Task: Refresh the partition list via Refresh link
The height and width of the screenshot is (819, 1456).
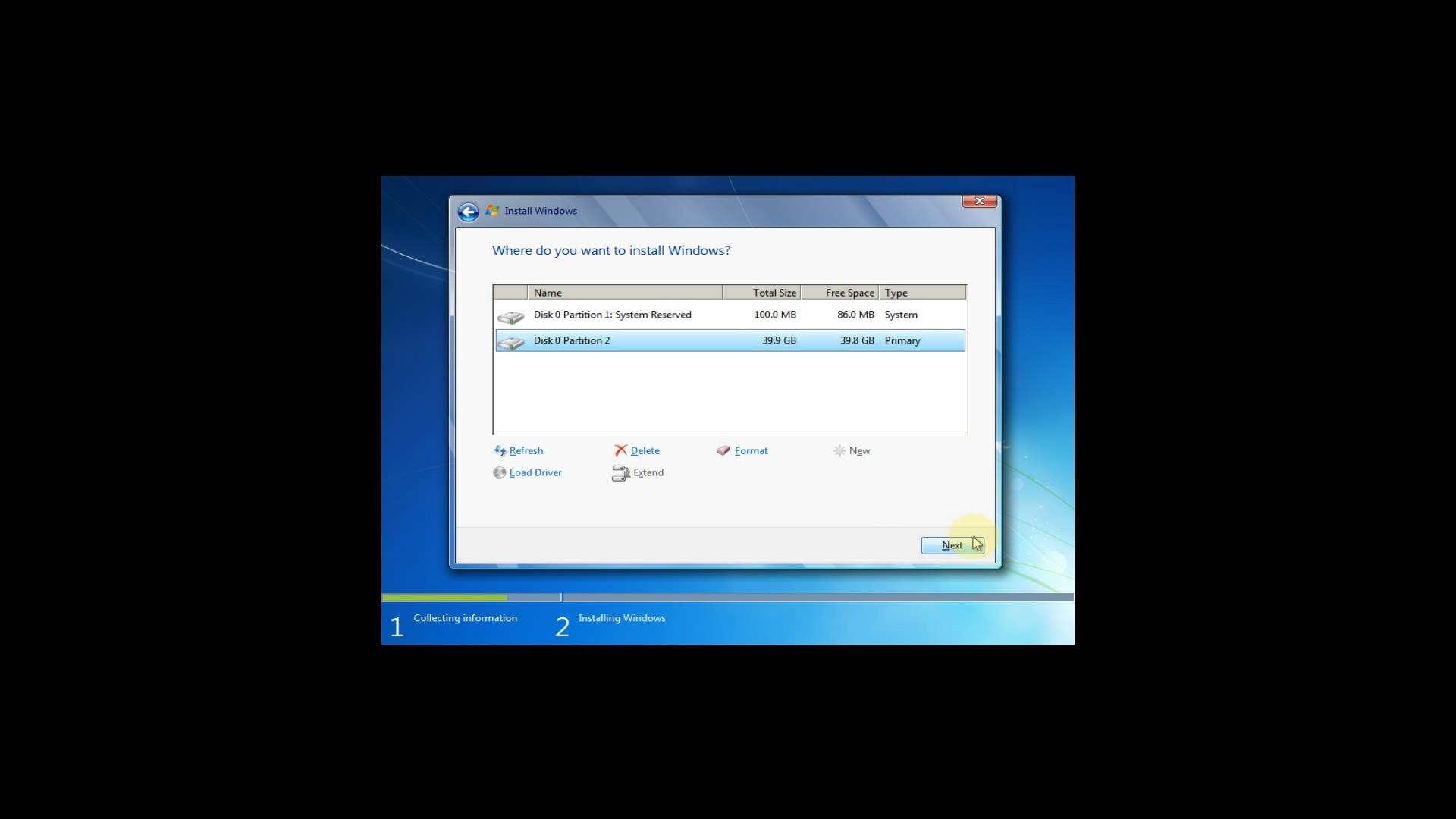Action: (526, 450)
